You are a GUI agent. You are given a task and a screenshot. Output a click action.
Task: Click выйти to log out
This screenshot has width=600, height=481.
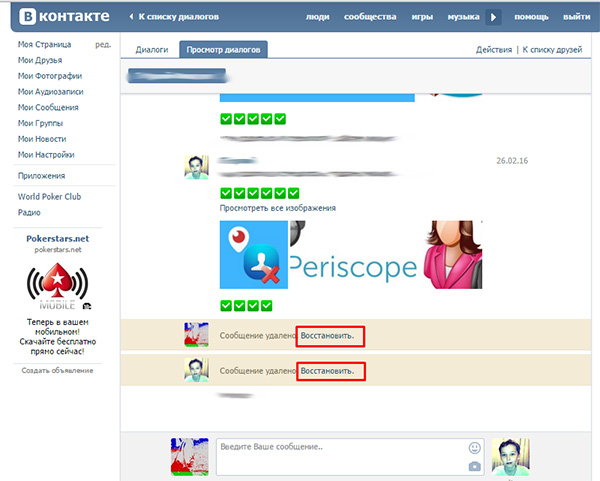tap(575, 17)
